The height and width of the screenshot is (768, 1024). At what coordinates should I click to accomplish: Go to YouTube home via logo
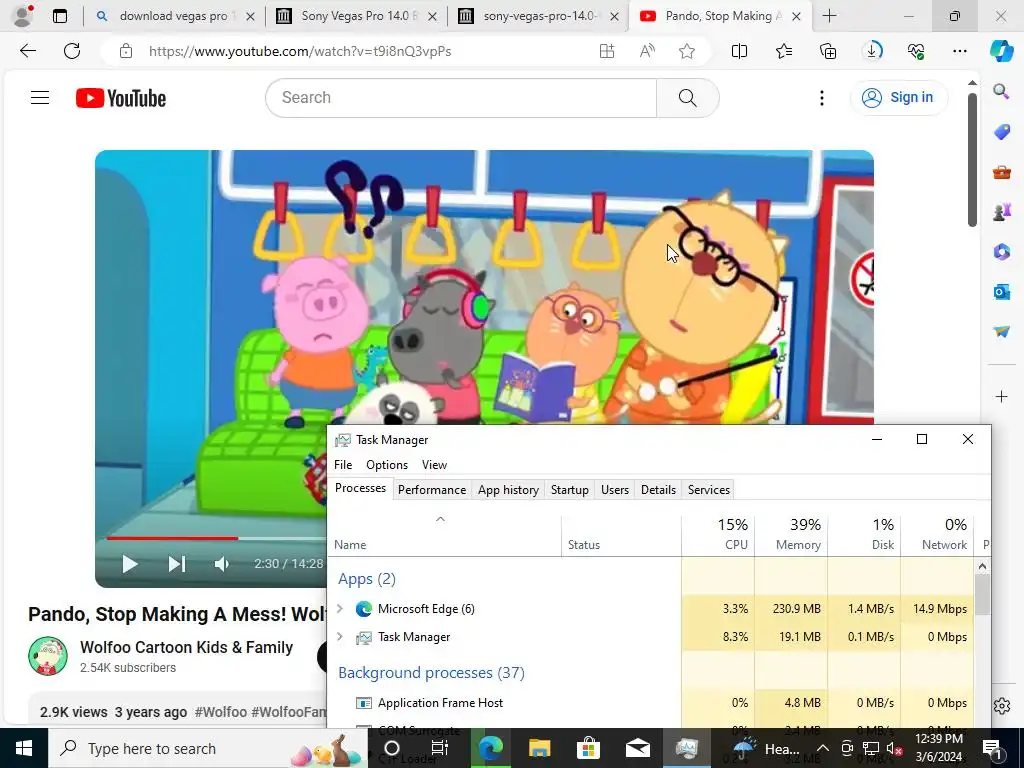coord(121,98)
